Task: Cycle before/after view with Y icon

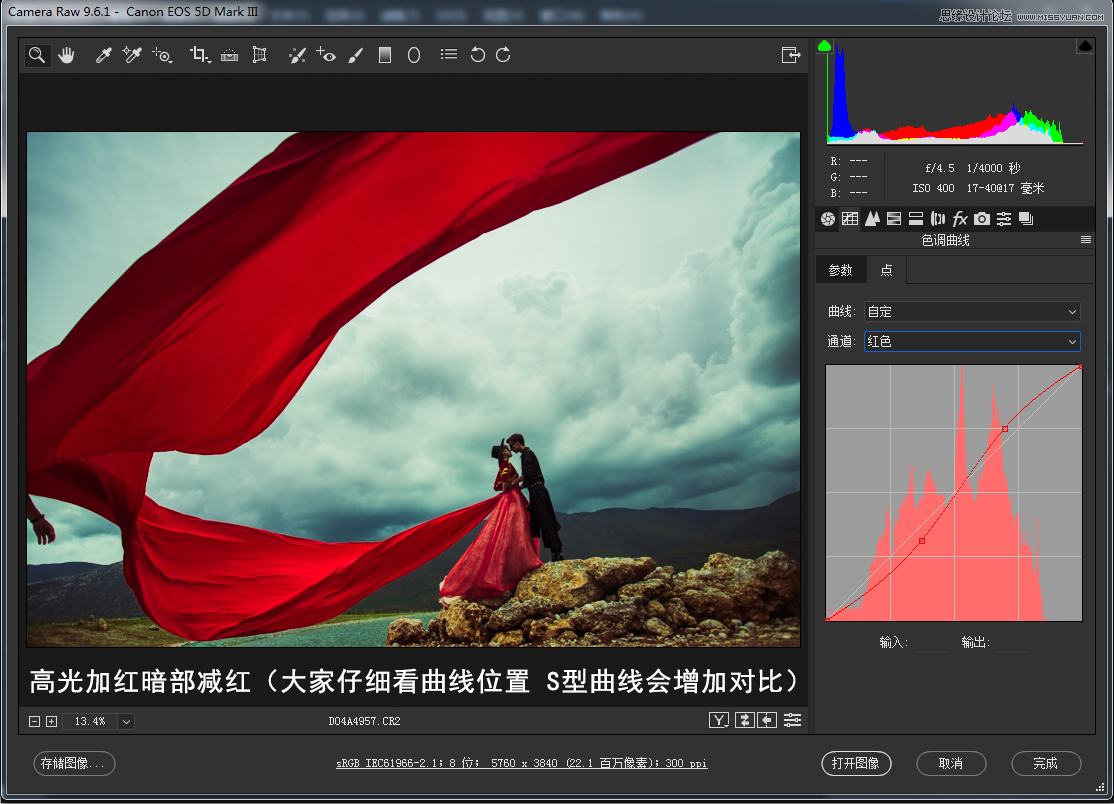Action: pos(719,721)
